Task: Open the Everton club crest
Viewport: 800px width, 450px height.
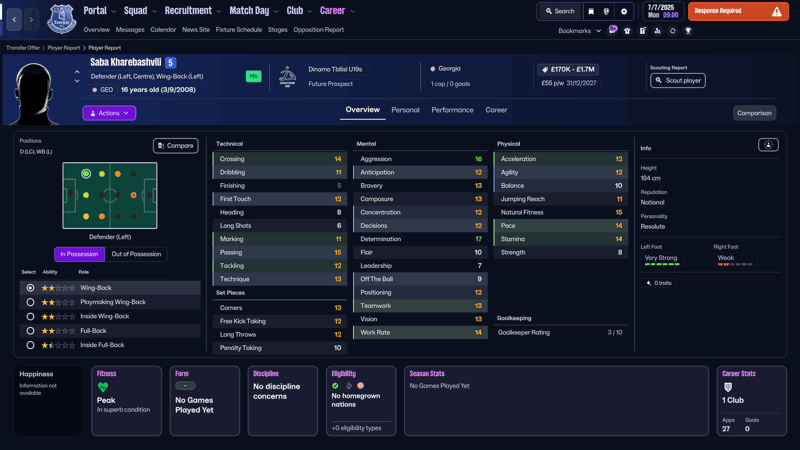Action: click(61, 19)
